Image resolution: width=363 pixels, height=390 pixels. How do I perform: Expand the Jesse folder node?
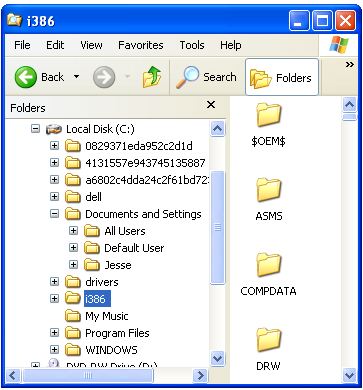pos(73,265)
